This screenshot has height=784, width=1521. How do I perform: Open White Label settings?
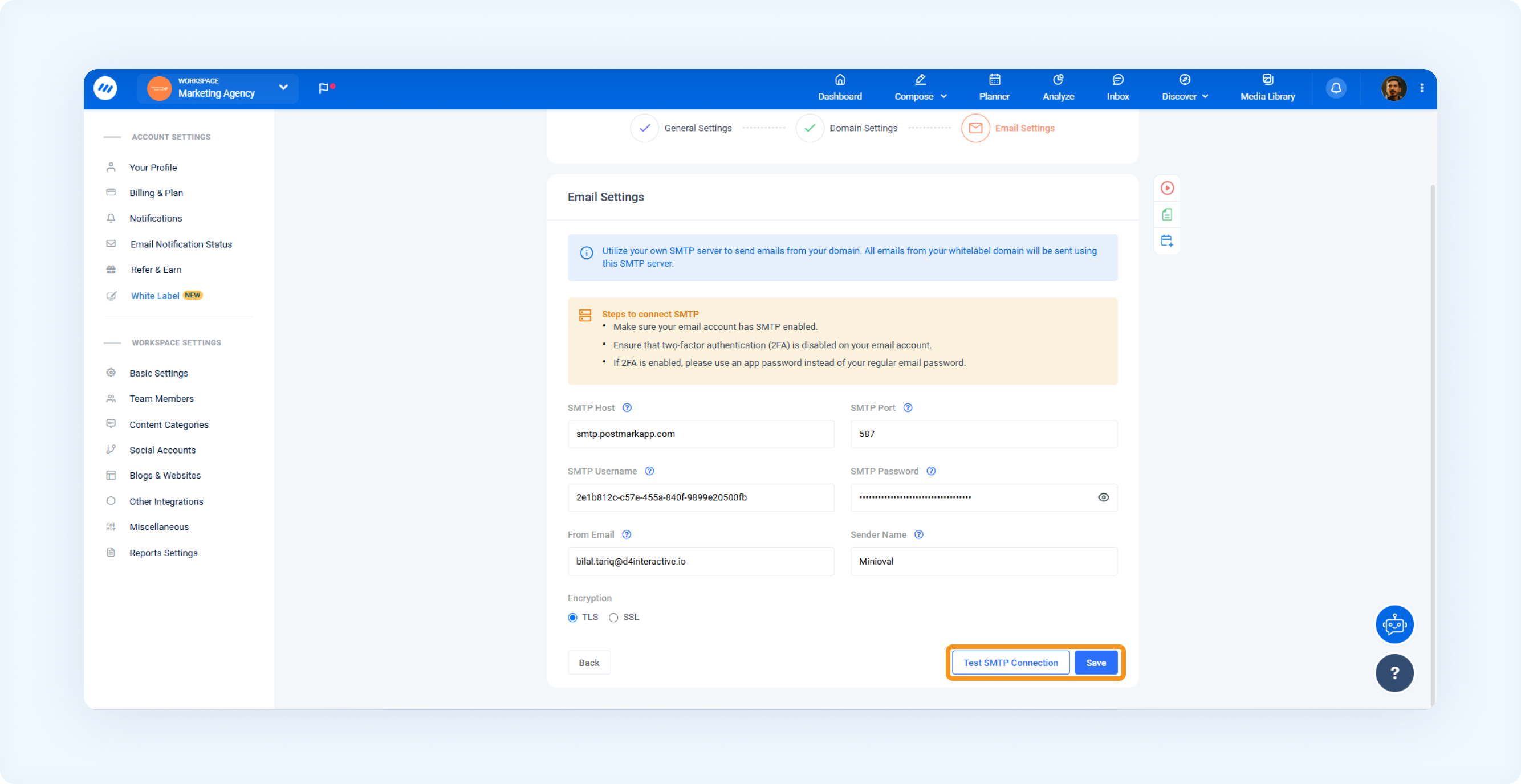tap(154, 296)
